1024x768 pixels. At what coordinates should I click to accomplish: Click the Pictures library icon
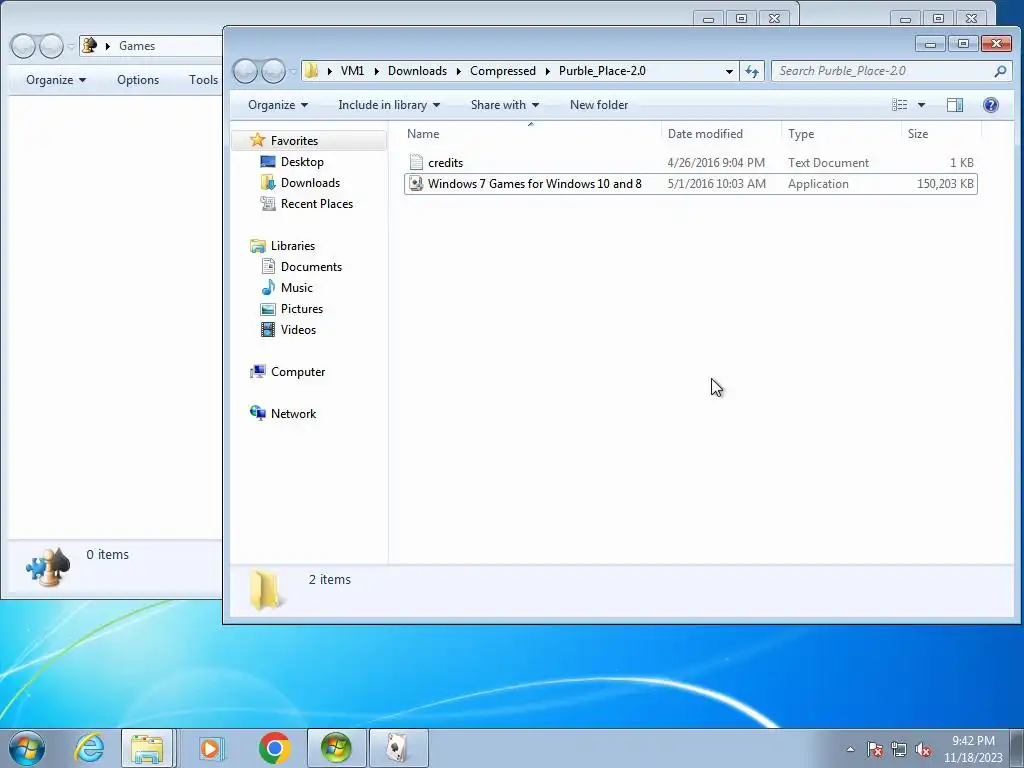[x=268, y=309]
